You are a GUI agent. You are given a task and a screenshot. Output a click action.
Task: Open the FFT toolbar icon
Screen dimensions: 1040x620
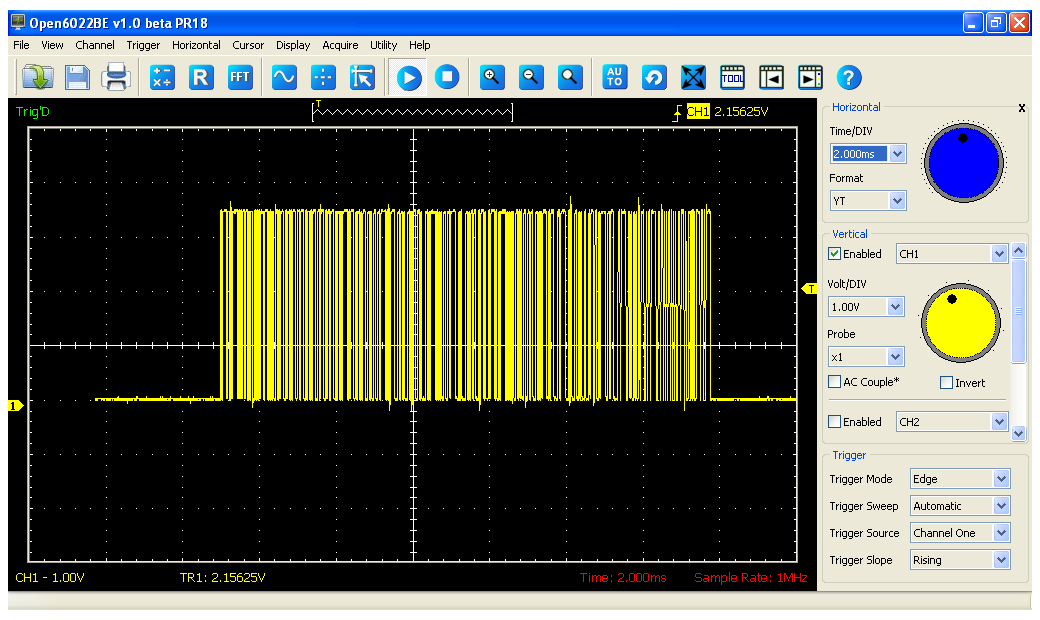coord(240,78)
